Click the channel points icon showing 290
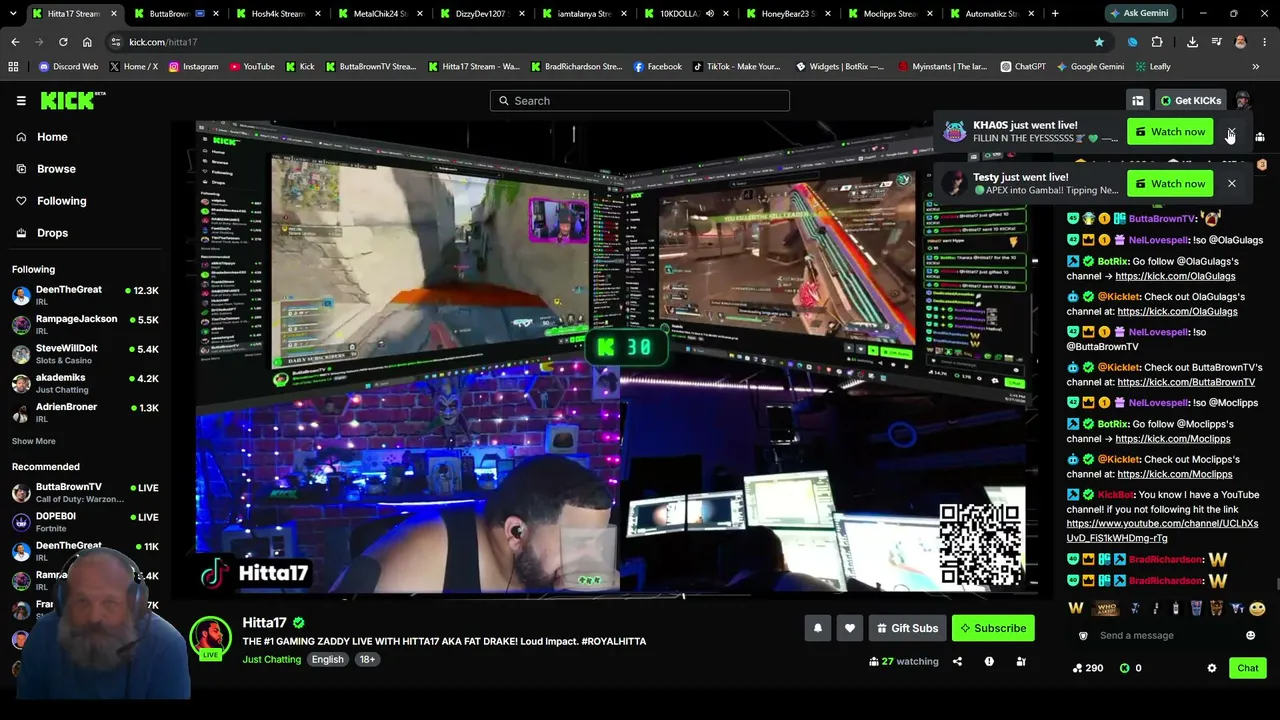 point(1077,668)
